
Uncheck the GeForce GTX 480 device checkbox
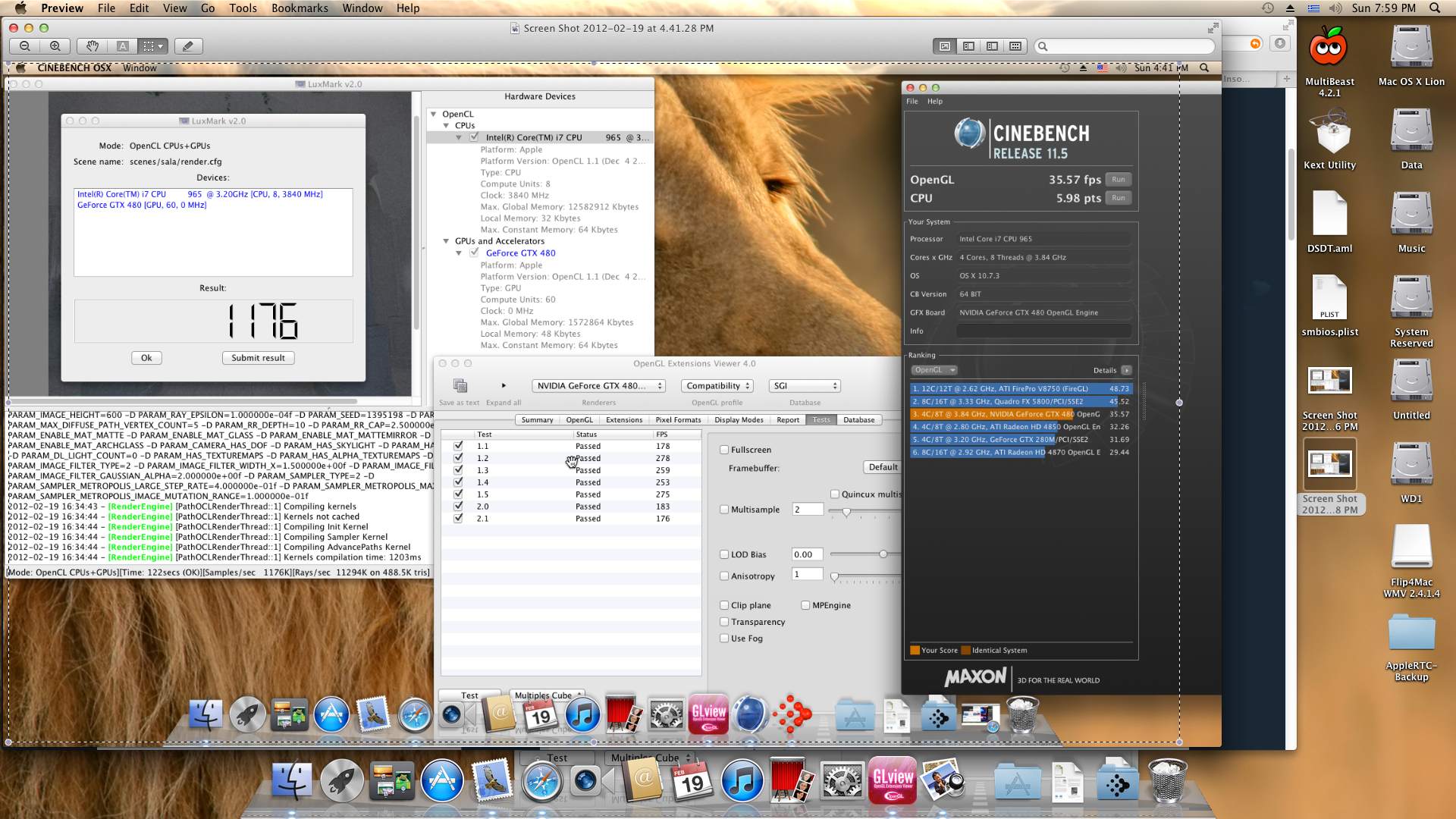(x=474, y=253)
